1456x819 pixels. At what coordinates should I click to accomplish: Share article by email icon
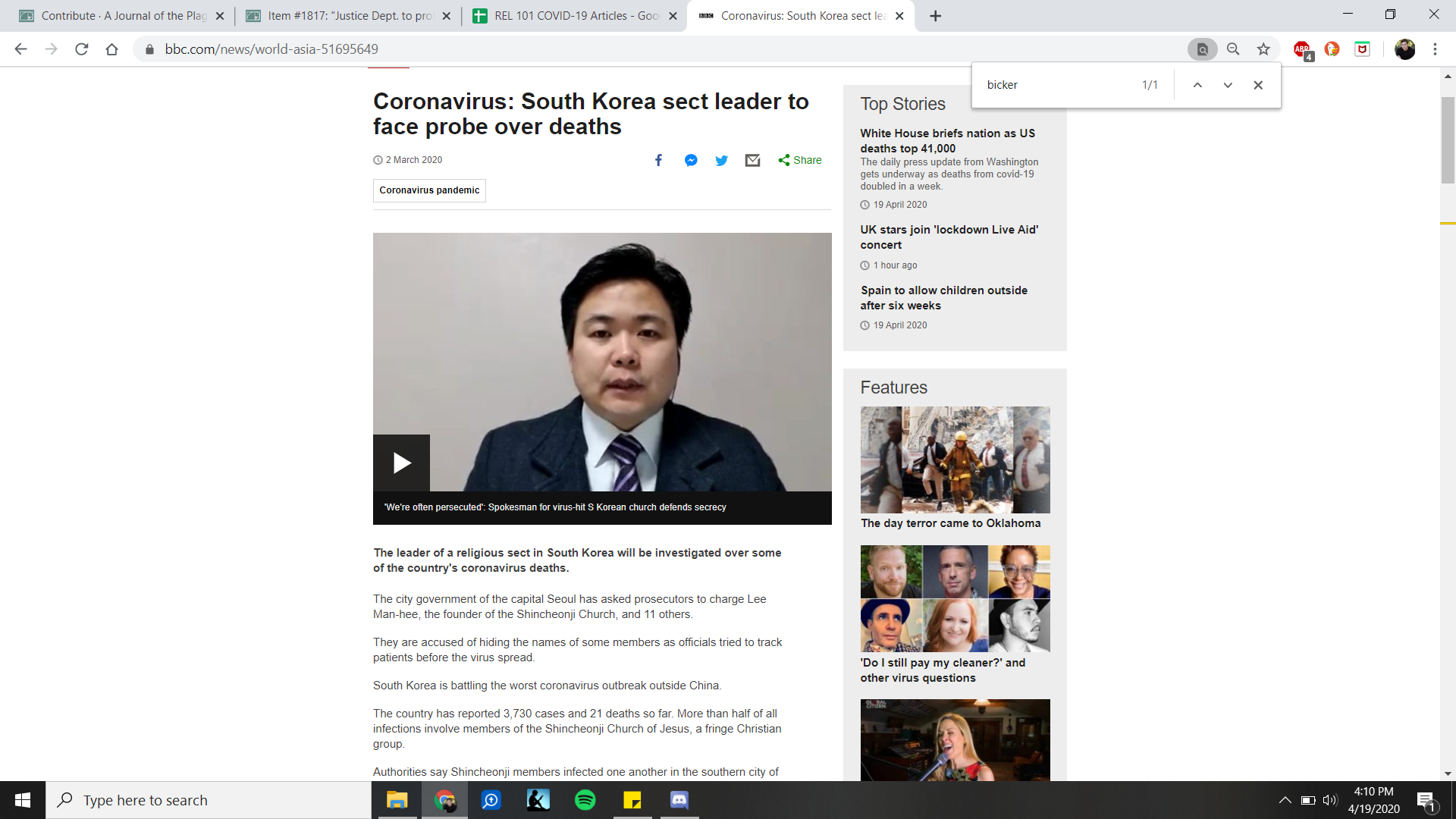[x=752, y=160]
